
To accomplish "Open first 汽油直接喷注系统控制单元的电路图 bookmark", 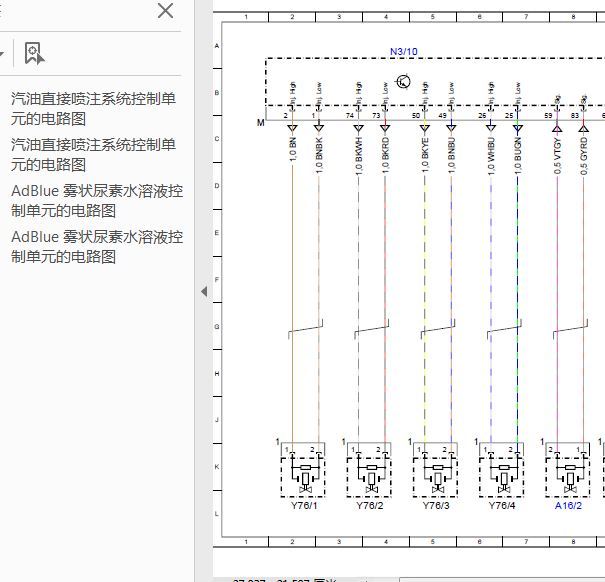I will pyautogui.click(x=93, y=109).
